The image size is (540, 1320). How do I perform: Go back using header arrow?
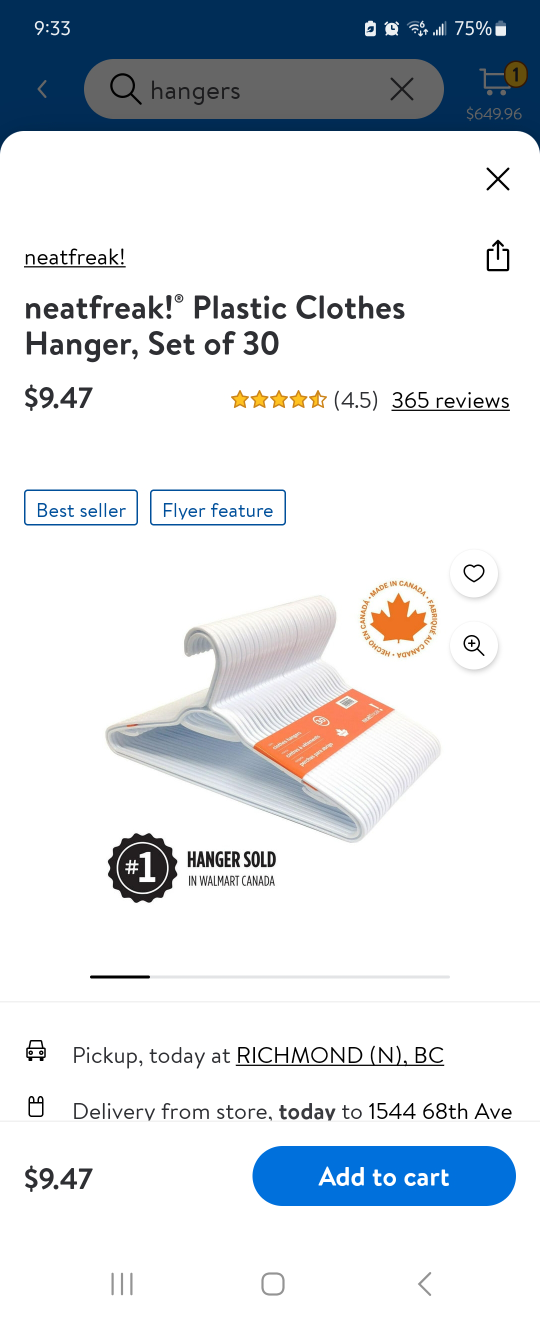click(42, 90)
